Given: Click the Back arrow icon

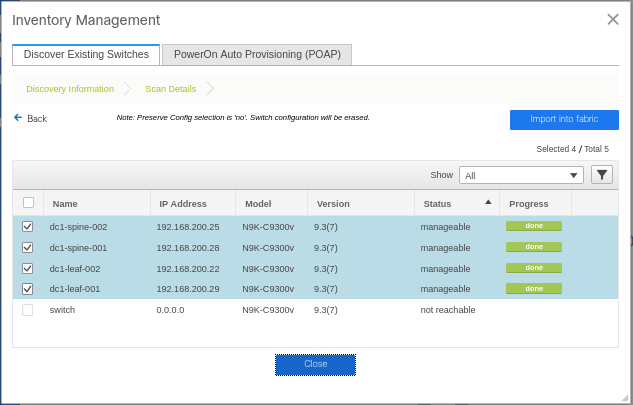Looking at the screenshot, I should coord(18,118).
